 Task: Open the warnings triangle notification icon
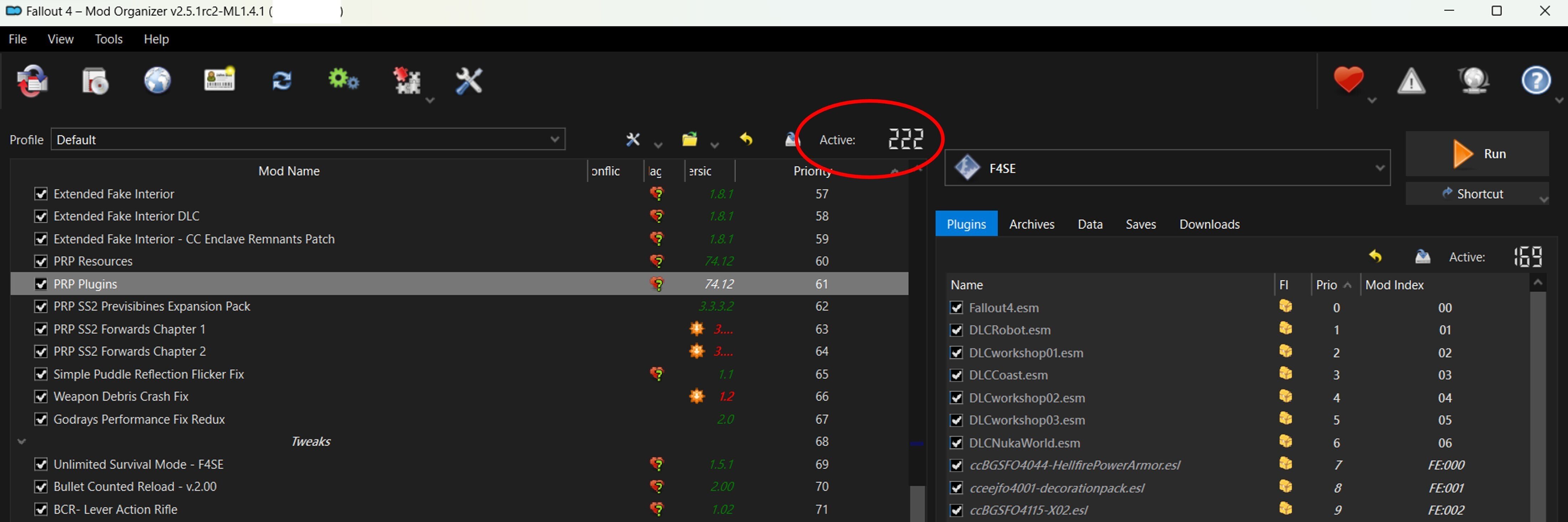pos(1411,81)
